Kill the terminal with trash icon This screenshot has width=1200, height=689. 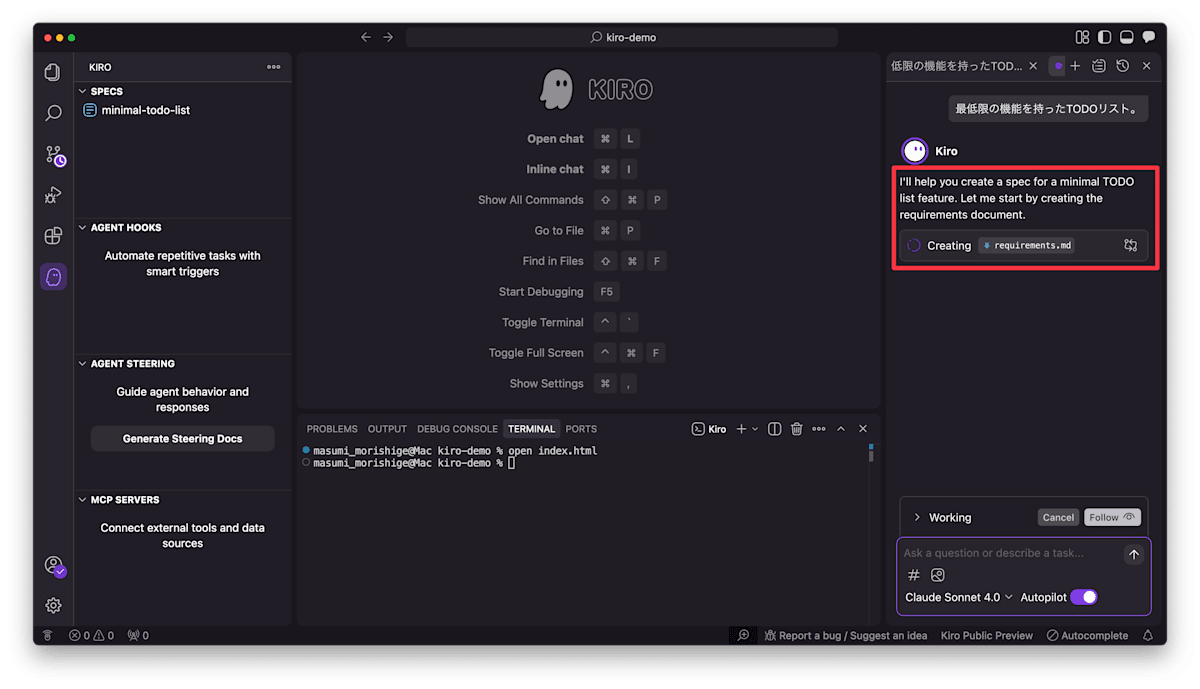pos(797,429)
